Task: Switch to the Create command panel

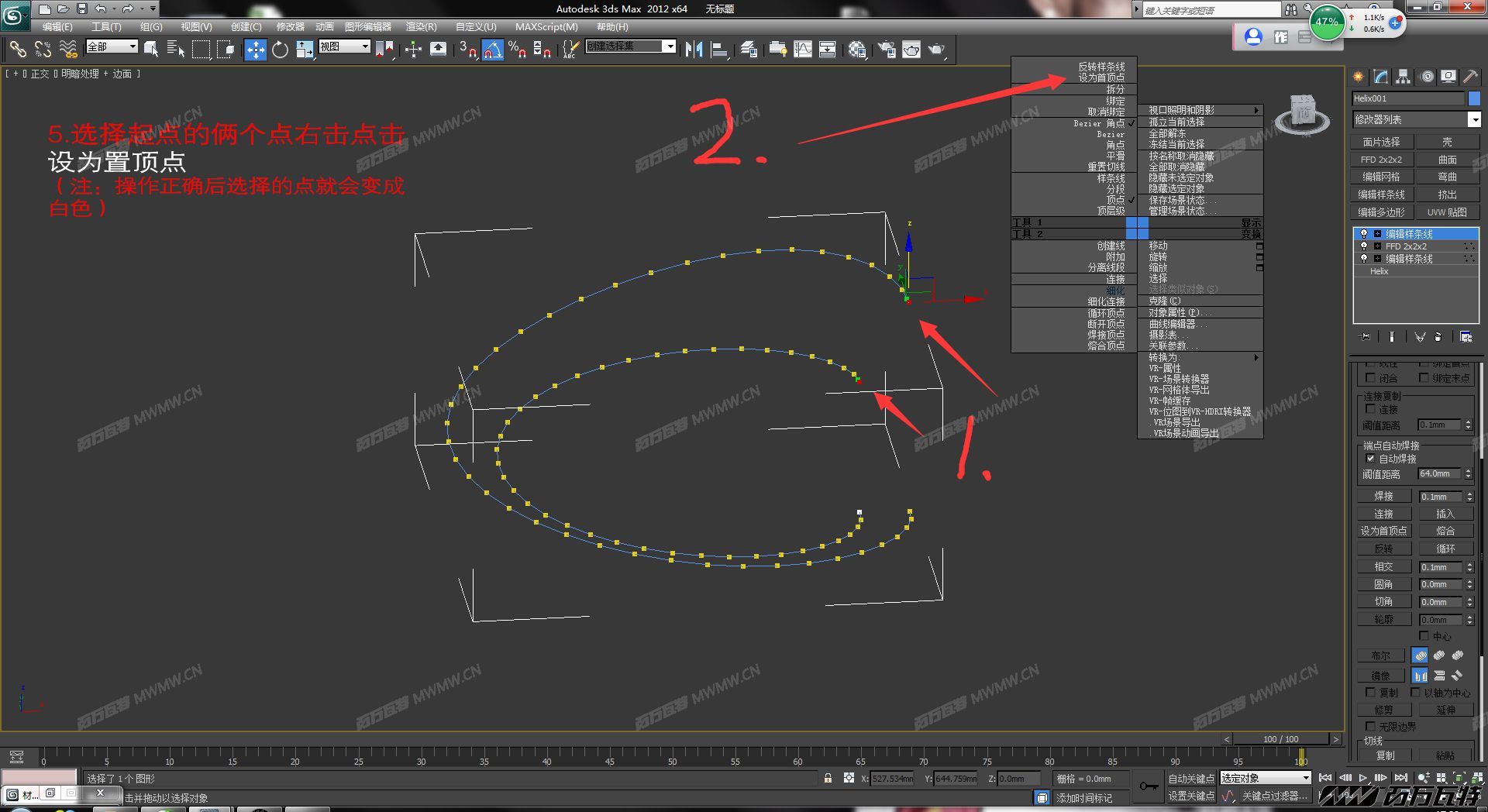Action: click(1358, 77)
